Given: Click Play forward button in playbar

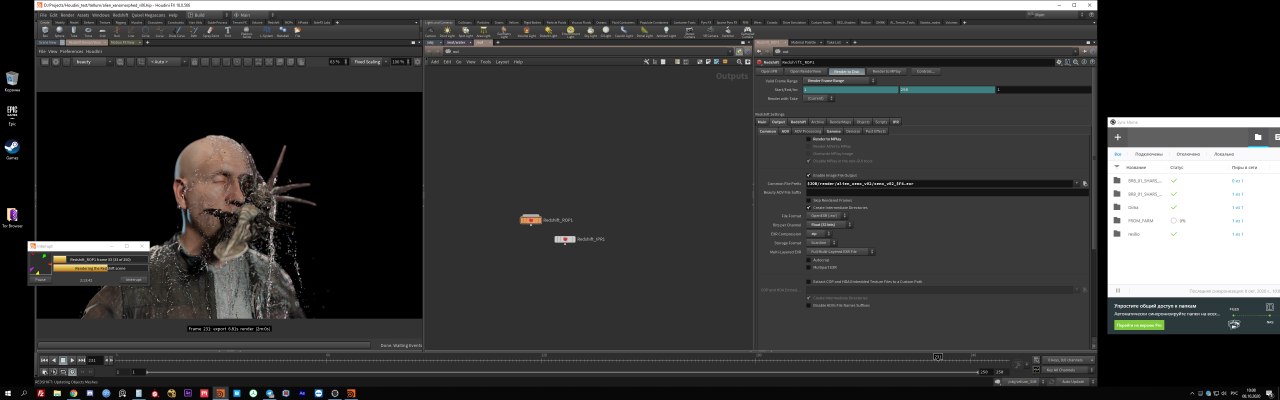Looking at the screenshot, I should (73, 359).
